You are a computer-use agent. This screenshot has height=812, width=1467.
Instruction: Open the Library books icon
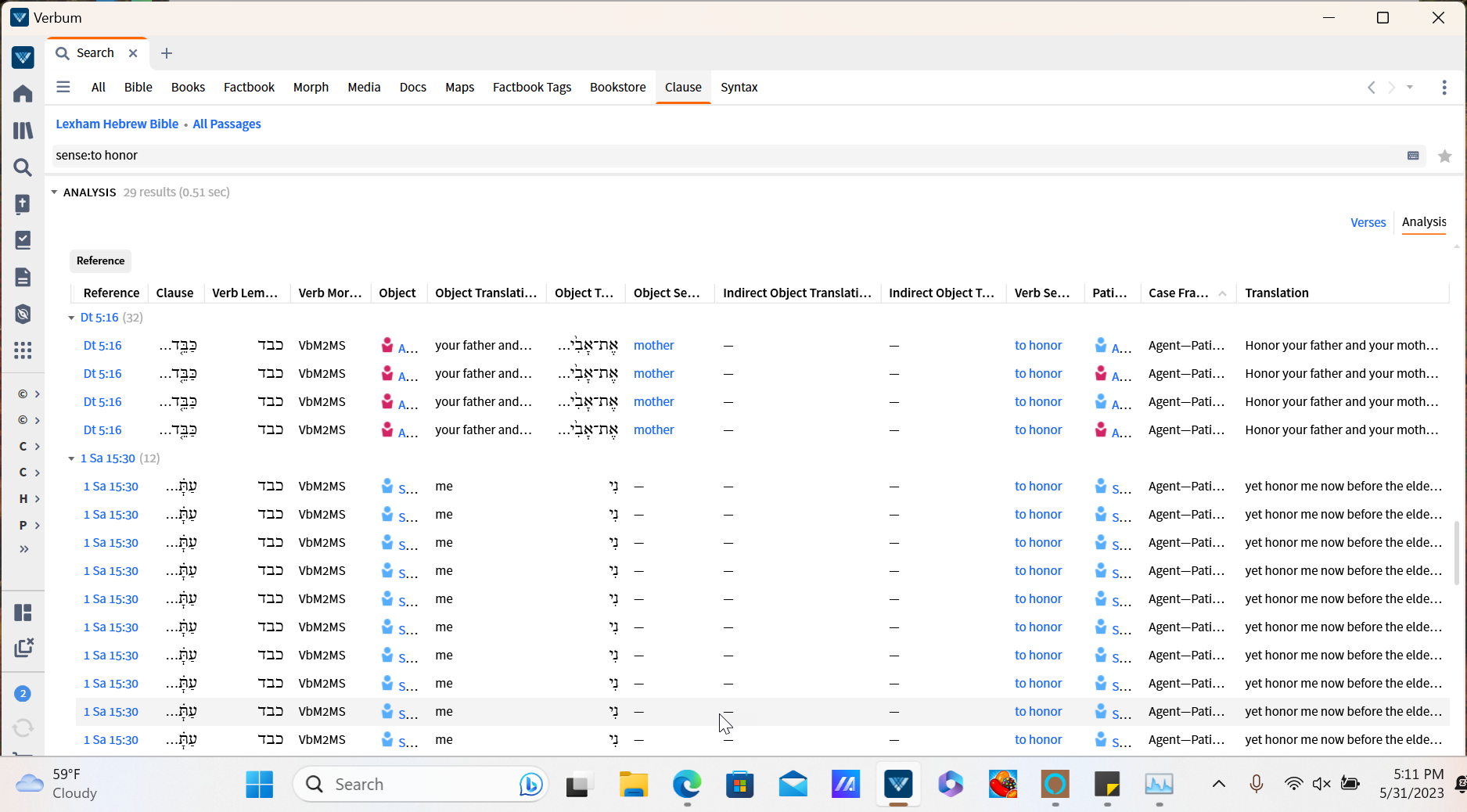tap(23, 131)
